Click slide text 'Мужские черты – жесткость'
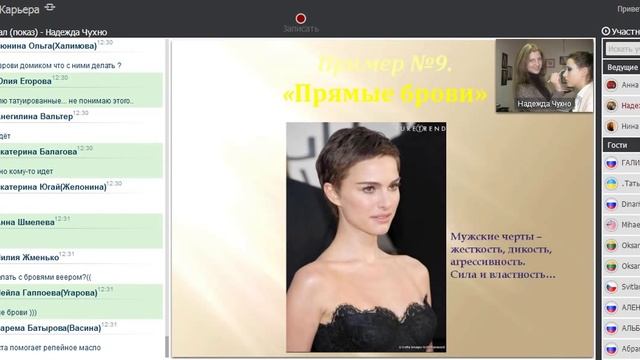Image resolution: width=640 pixels, height=360 pixels. (501, 243)
